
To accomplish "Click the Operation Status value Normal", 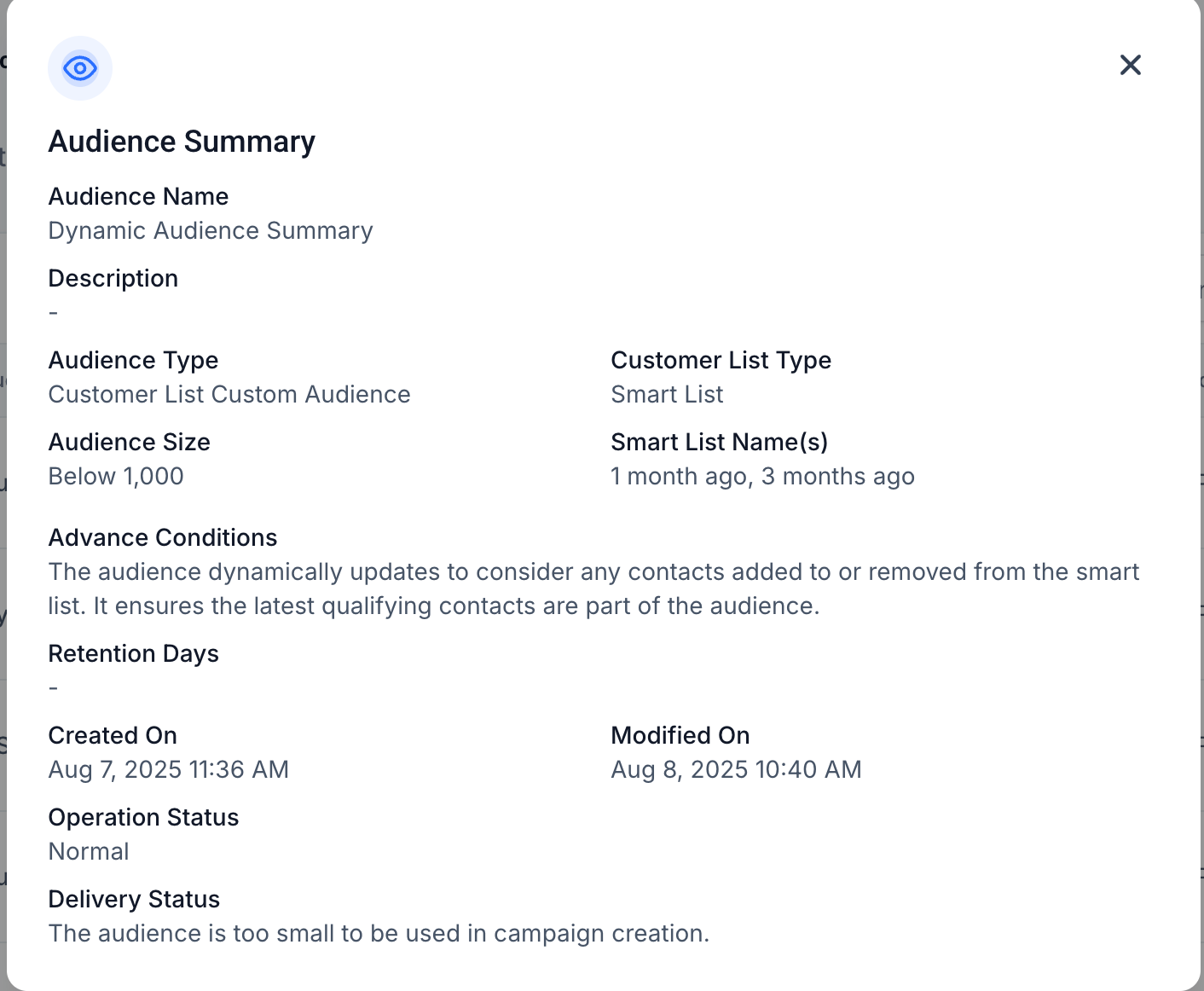I will pos(89,851).
